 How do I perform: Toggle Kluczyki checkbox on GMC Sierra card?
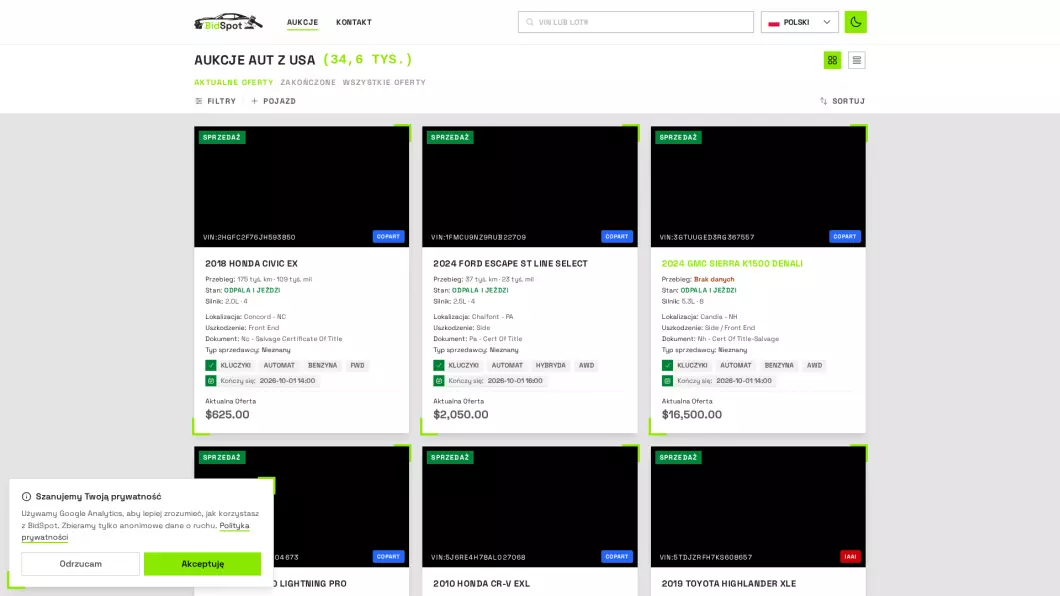point(667,365)
